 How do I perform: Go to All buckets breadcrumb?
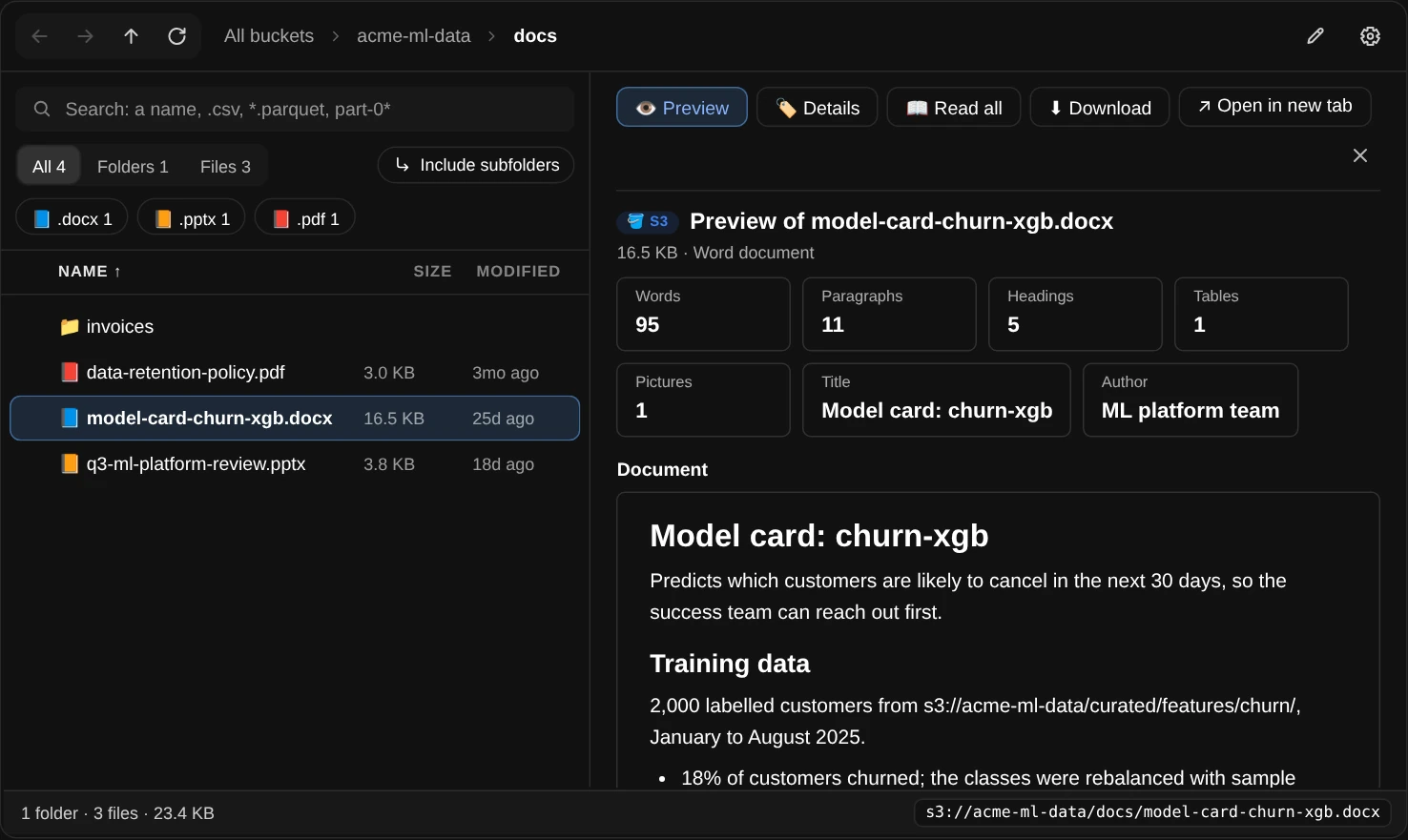click(269, 36)
